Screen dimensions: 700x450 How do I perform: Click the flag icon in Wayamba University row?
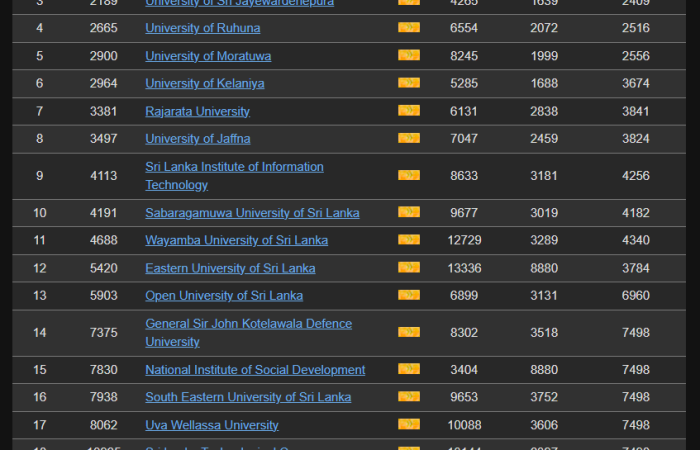(x=408, y=240)
